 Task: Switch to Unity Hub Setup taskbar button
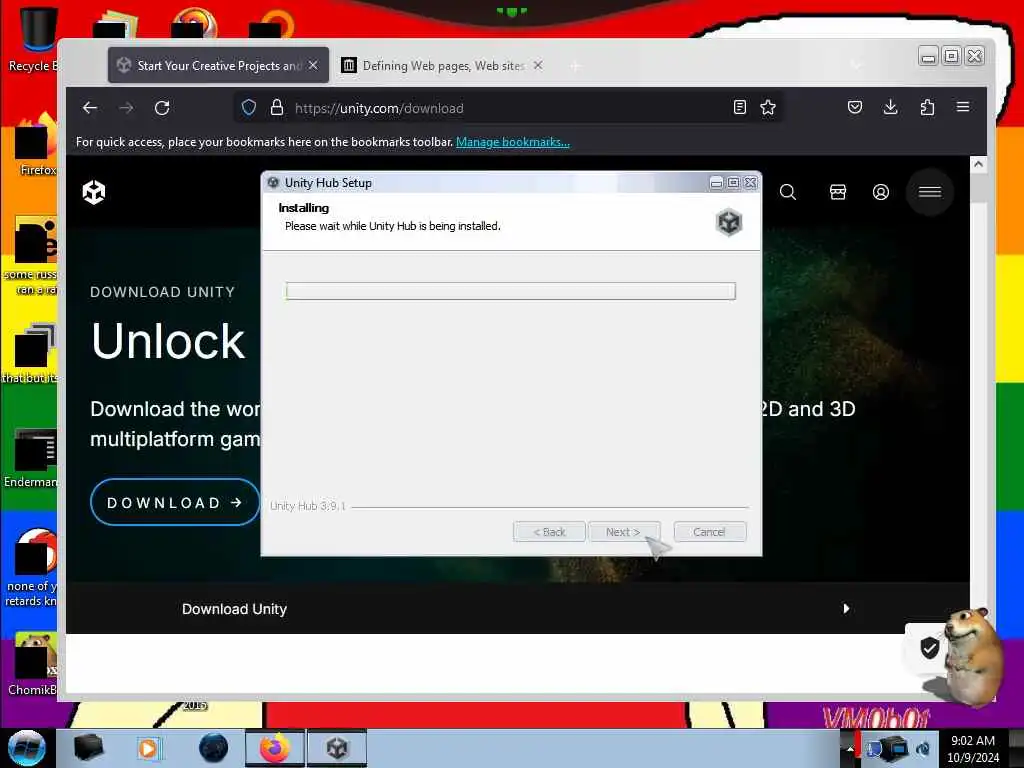[336, 748]
